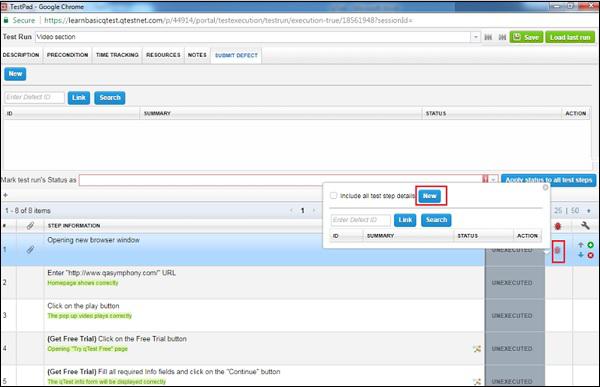Click the red bug icon in column header
This screenshot has height=387, width=600.
pos(558,226)
